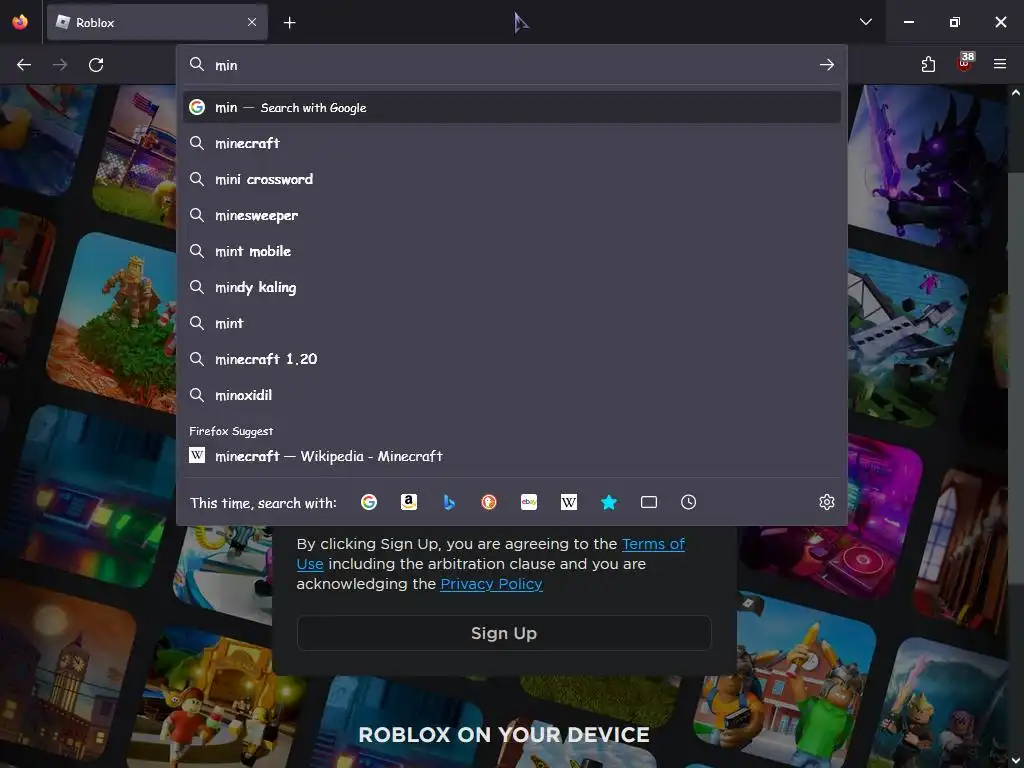Choose the 'mini crossword' suggestion
This screenshot has height=768, width=1024.
click(512, 179)
